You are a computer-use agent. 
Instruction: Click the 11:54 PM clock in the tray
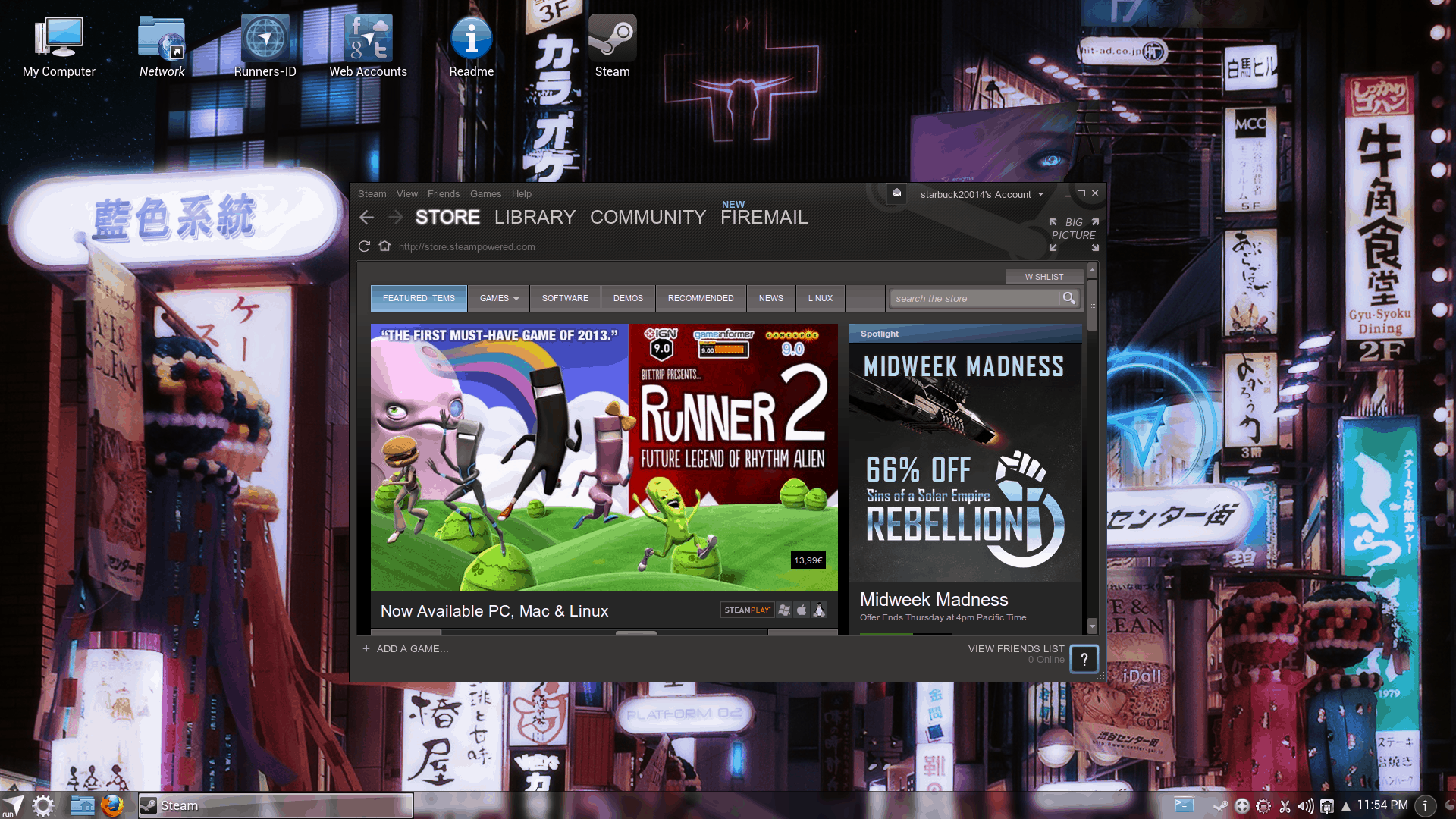1382,805
